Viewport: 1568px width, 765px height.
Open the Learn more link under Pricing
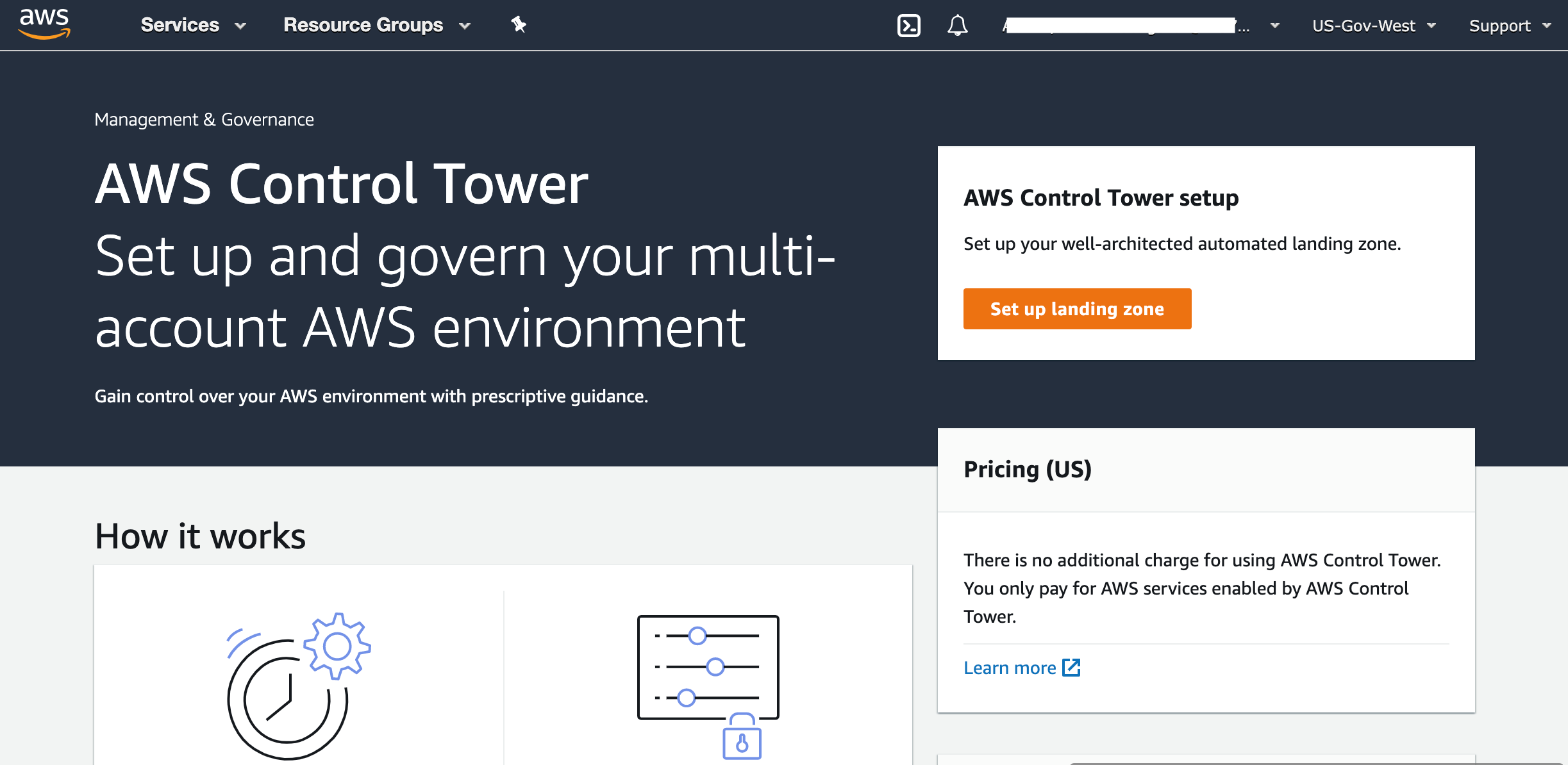1009,667
